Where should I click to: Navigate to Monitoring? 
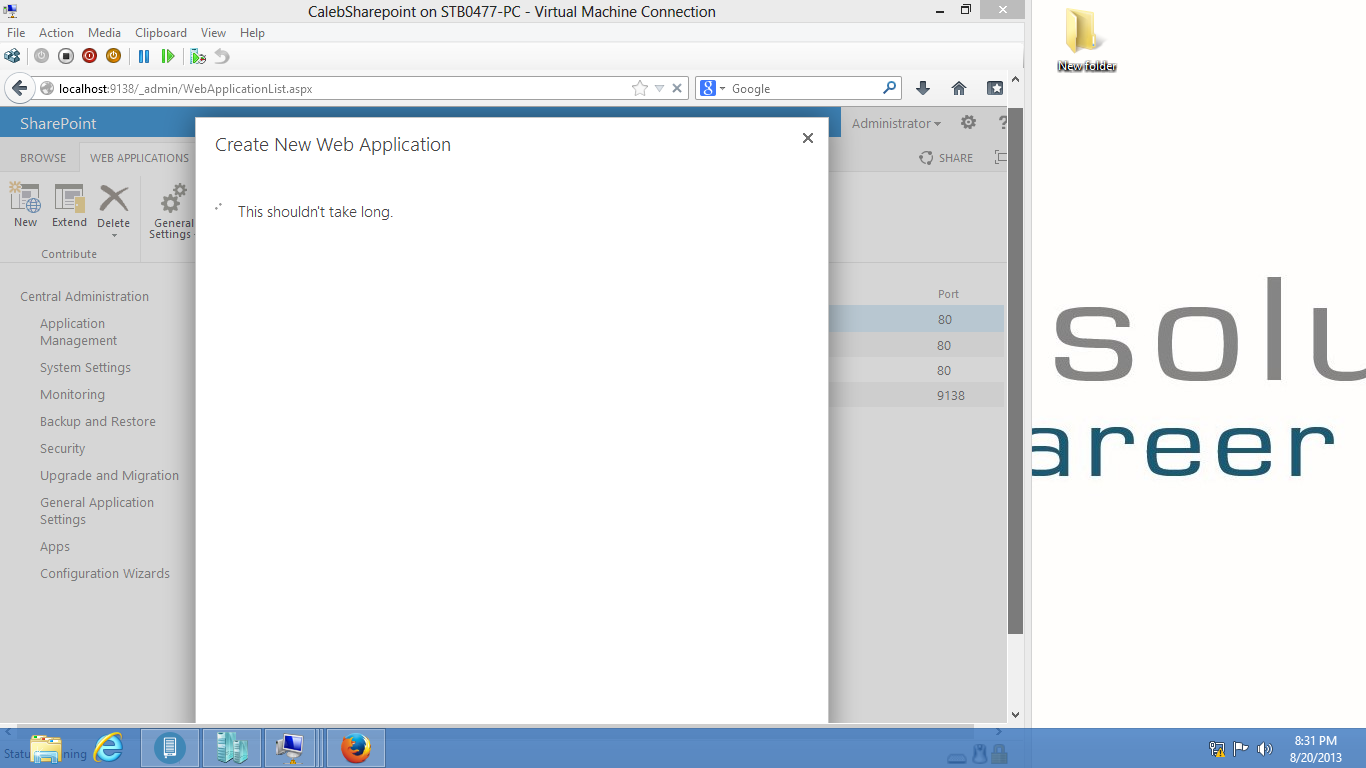72,394
